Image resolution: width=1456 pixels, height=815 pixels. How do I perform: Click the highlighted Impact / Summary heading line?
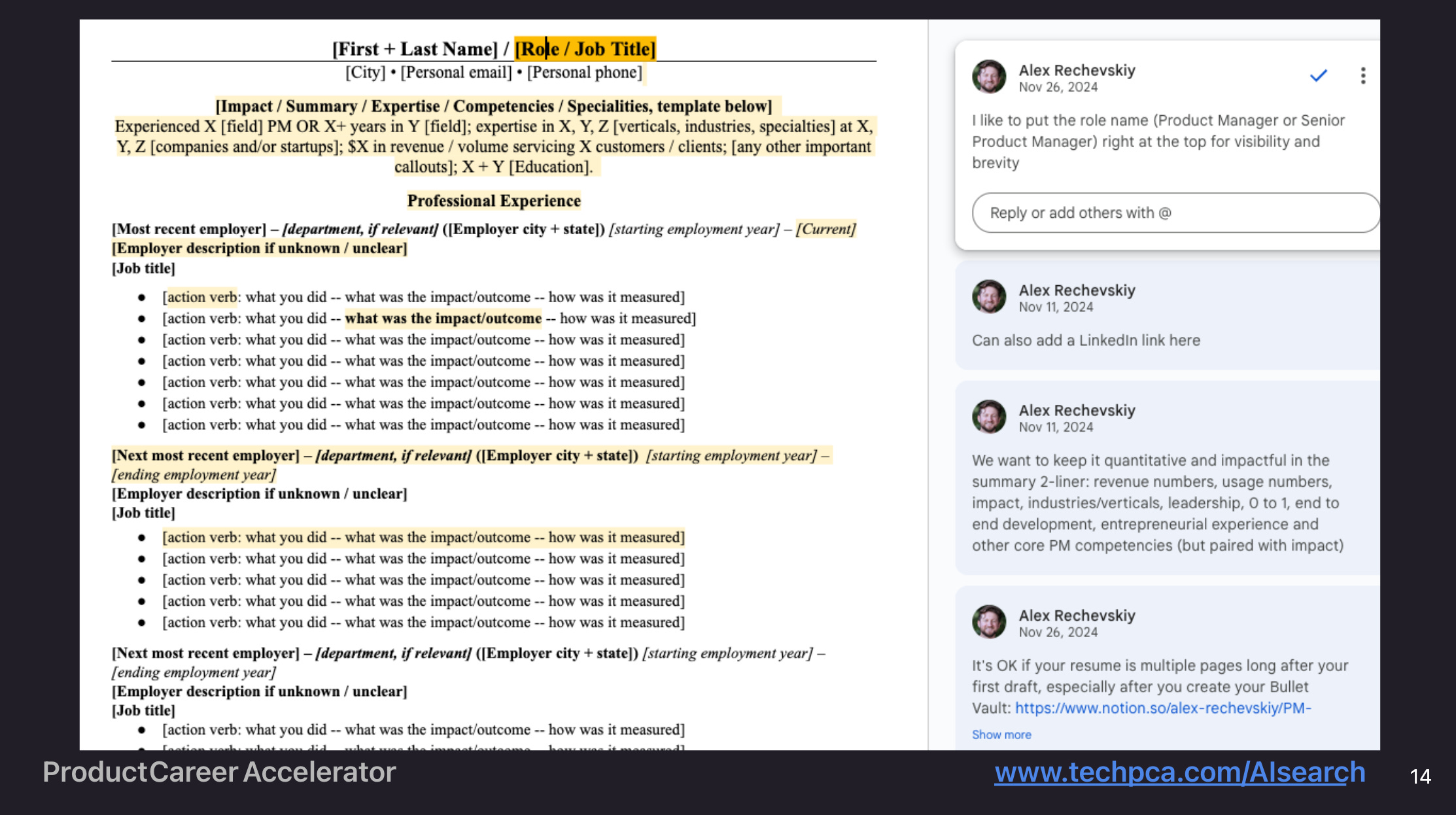494,106
